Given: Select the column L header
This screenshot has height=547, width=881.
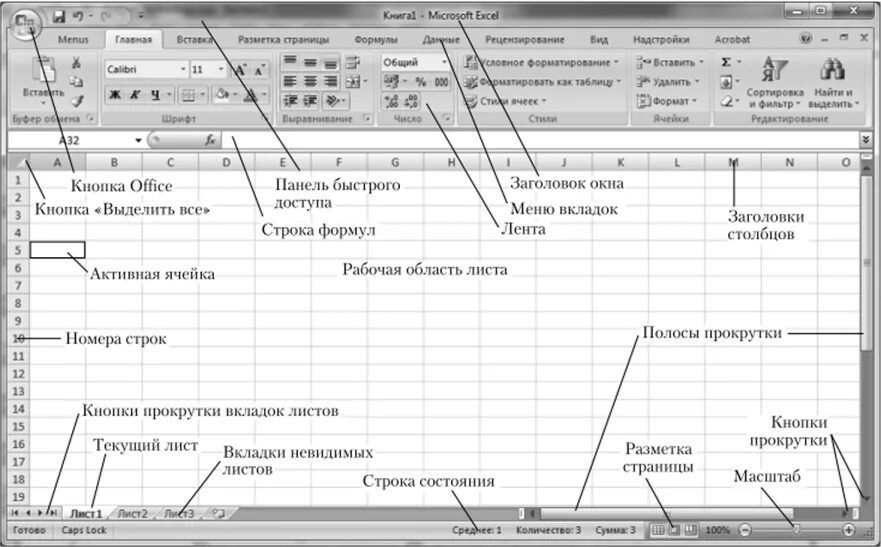Looking at the screenshot, I should (676, 162).
